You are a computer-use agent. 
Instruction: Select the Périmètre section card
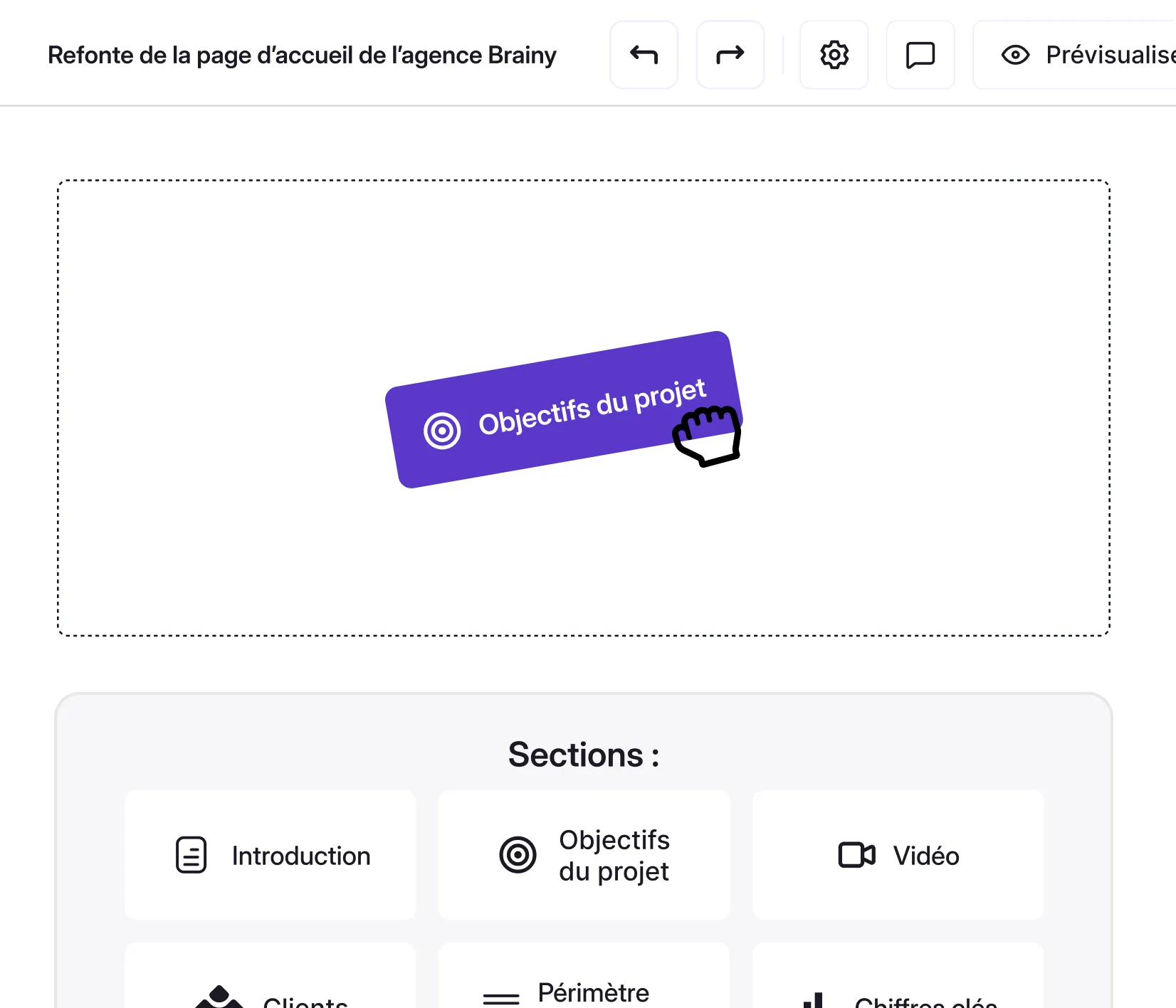tap(584, 989)
